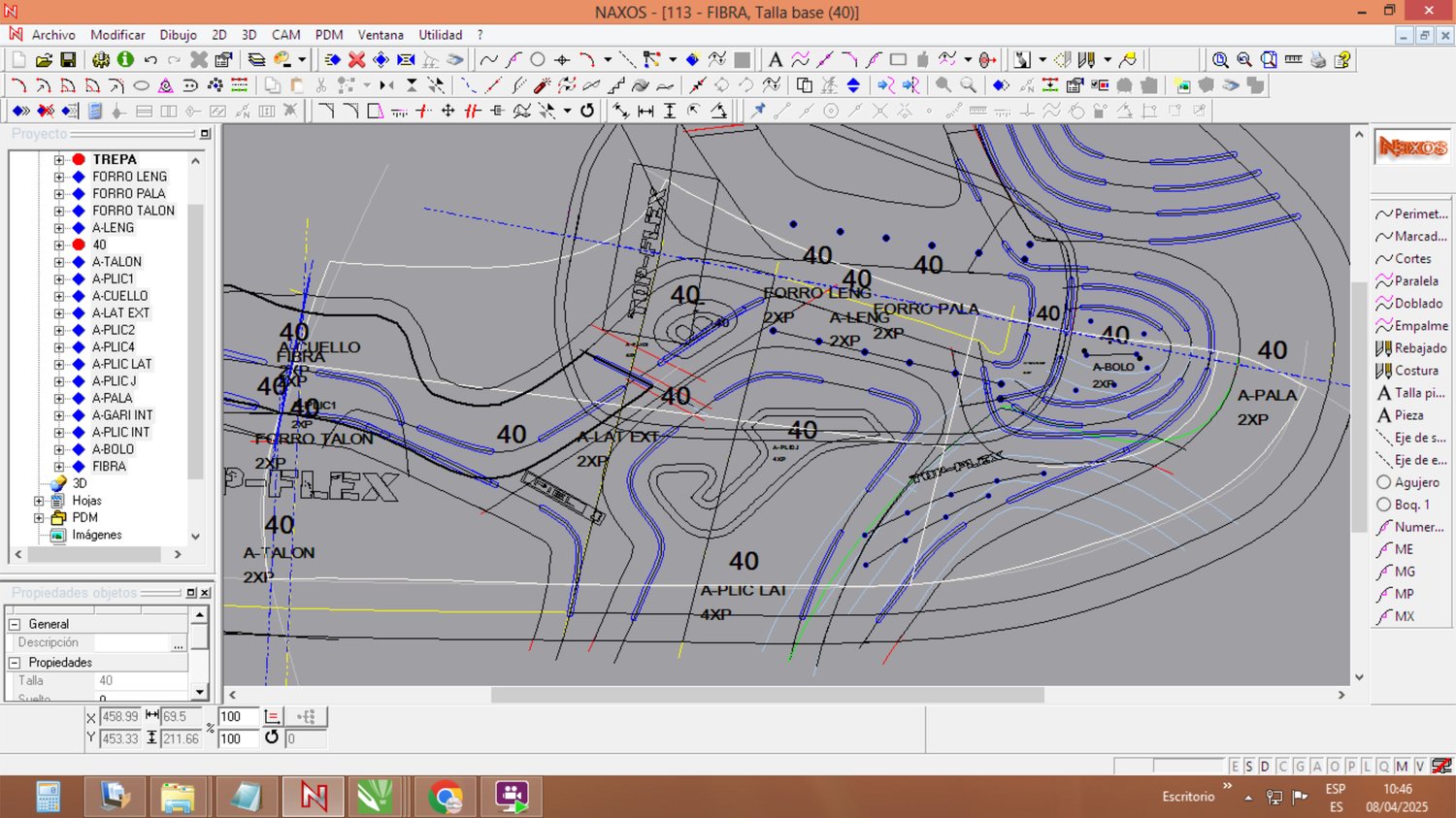1456x818 pixels.
Task: Click the blue pushpin snap icon
Action: [758, 111]
